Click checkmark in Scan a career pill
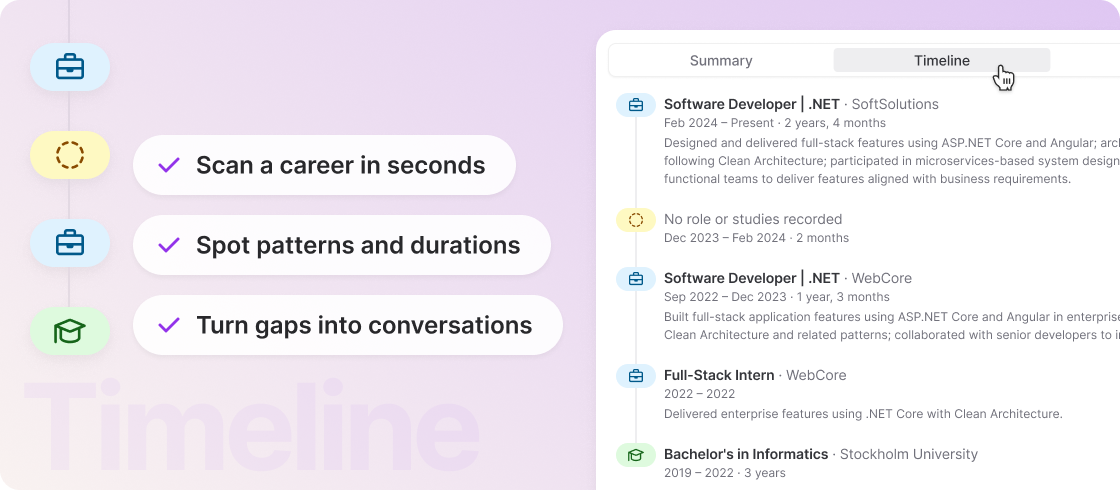Image resolution: width=1120 pixels, height=490 pixels. [x=169, y=166]
